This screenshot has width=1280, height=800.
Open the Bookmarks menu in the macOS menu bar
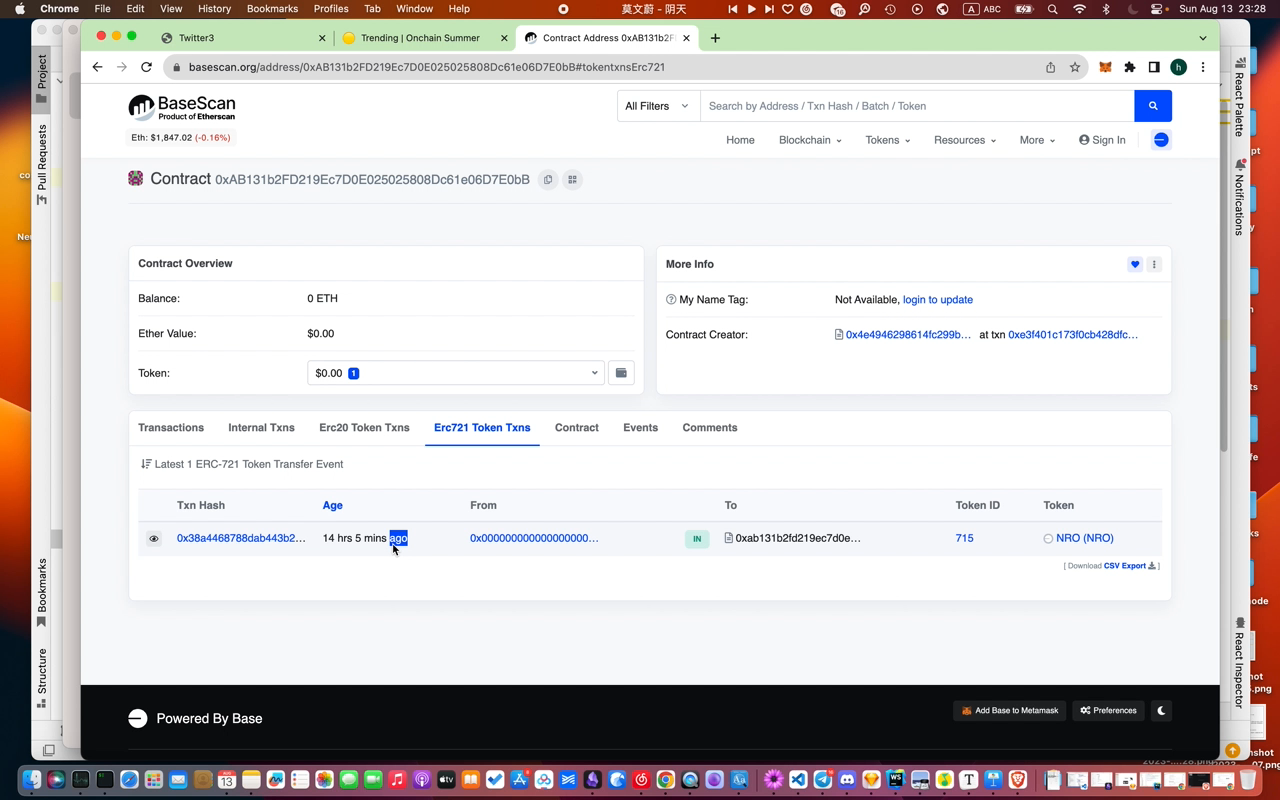272,9
